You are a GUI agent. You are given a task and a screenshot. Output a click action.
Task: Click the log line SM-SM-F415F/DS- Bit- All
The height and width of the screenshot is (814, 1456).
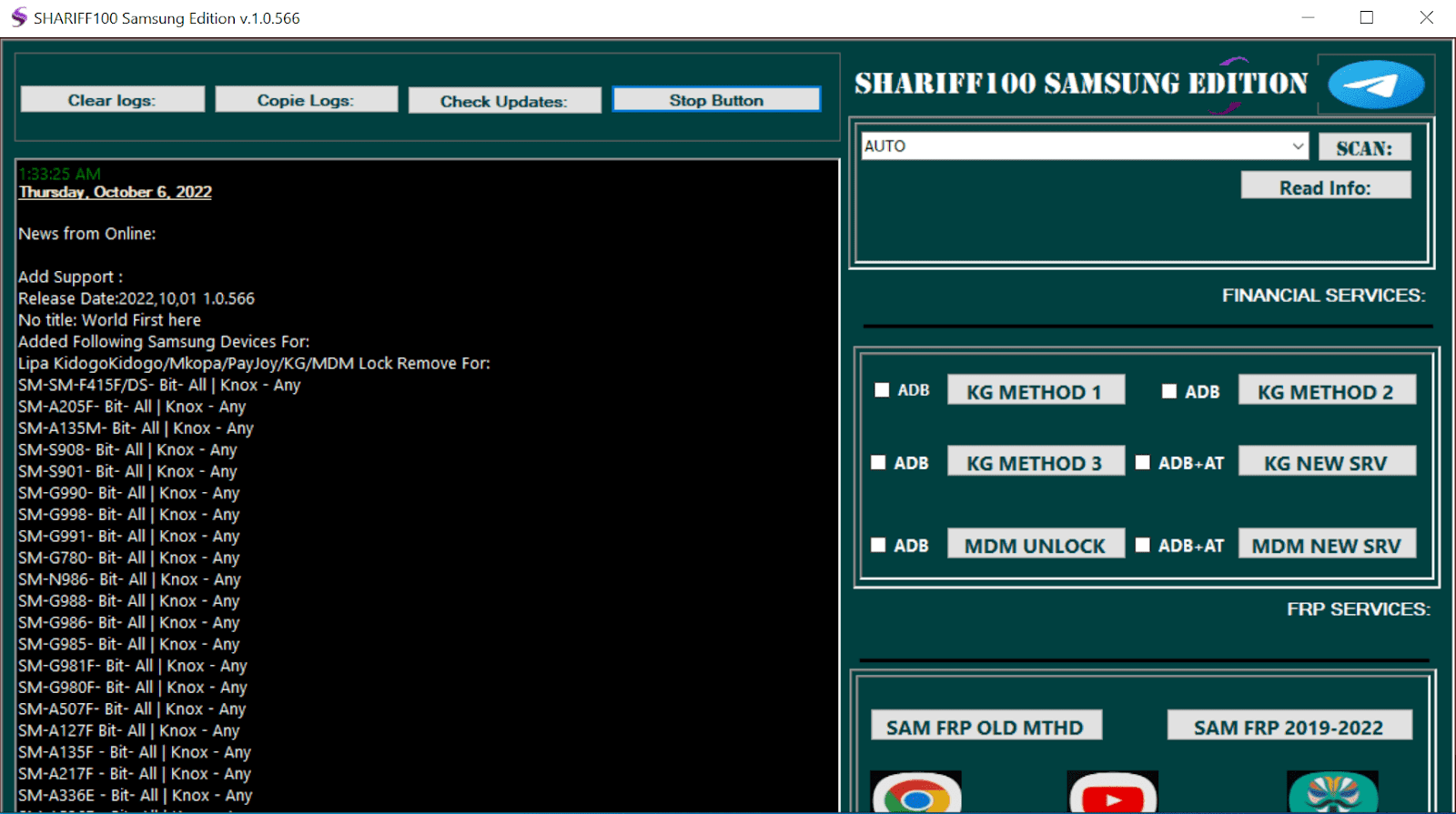[159, 385]
